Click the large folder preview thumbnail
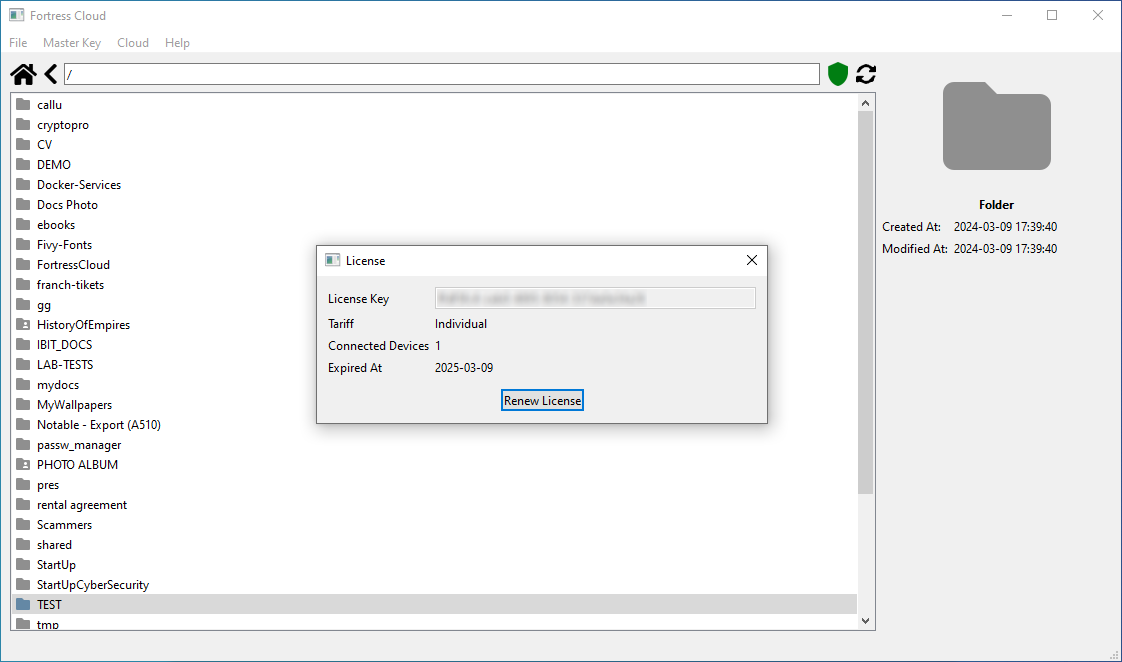The height and width of the screenshot is (662, 1122). point(996,126)
